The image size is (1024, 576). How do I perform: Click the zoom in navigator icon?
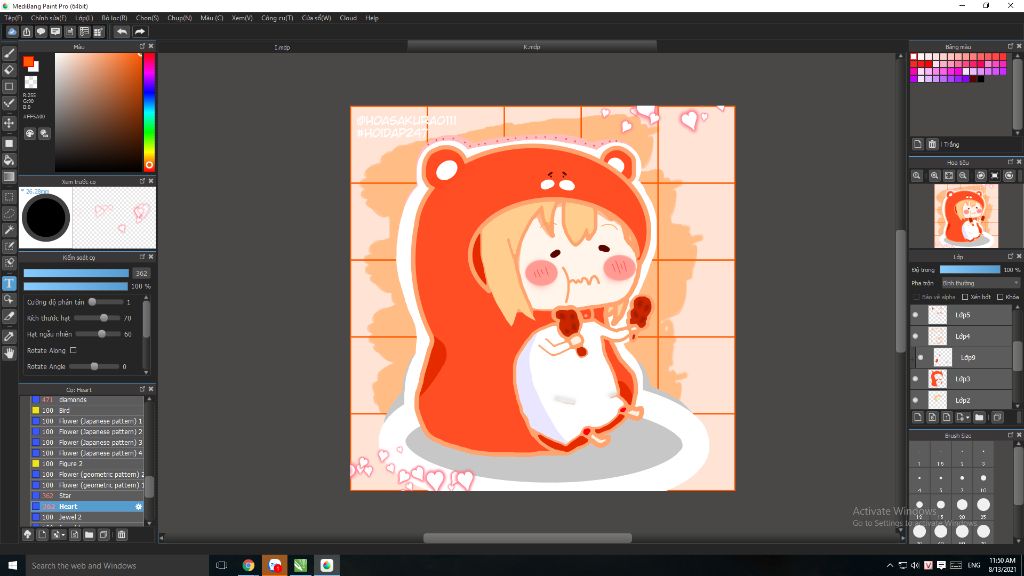pyautogui.click(x=935, y=176)
